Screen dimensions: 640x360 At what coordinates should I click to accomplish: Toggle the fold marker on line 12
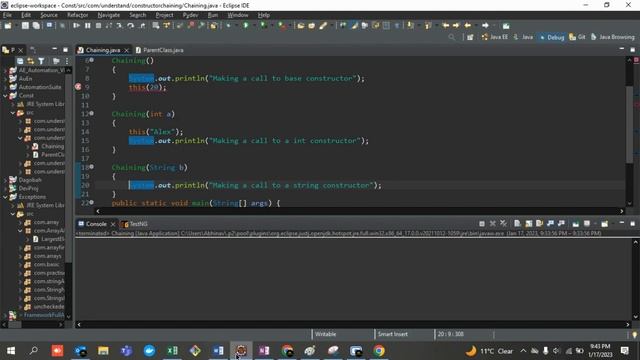[91, 113]
